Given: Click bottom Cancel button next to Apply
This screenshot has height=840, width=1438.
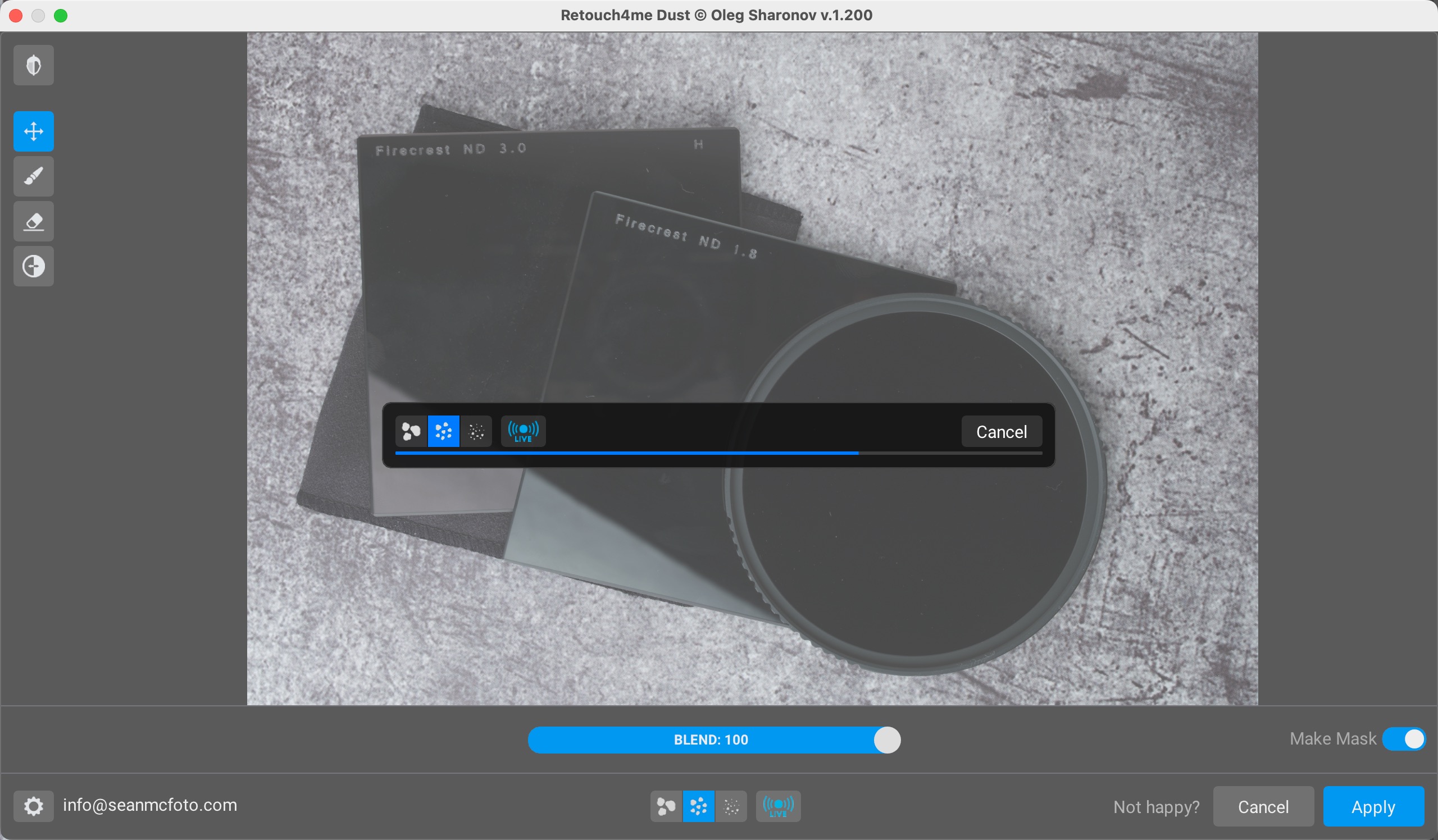Looking at the screenshot, I should tap(1263, 806).
